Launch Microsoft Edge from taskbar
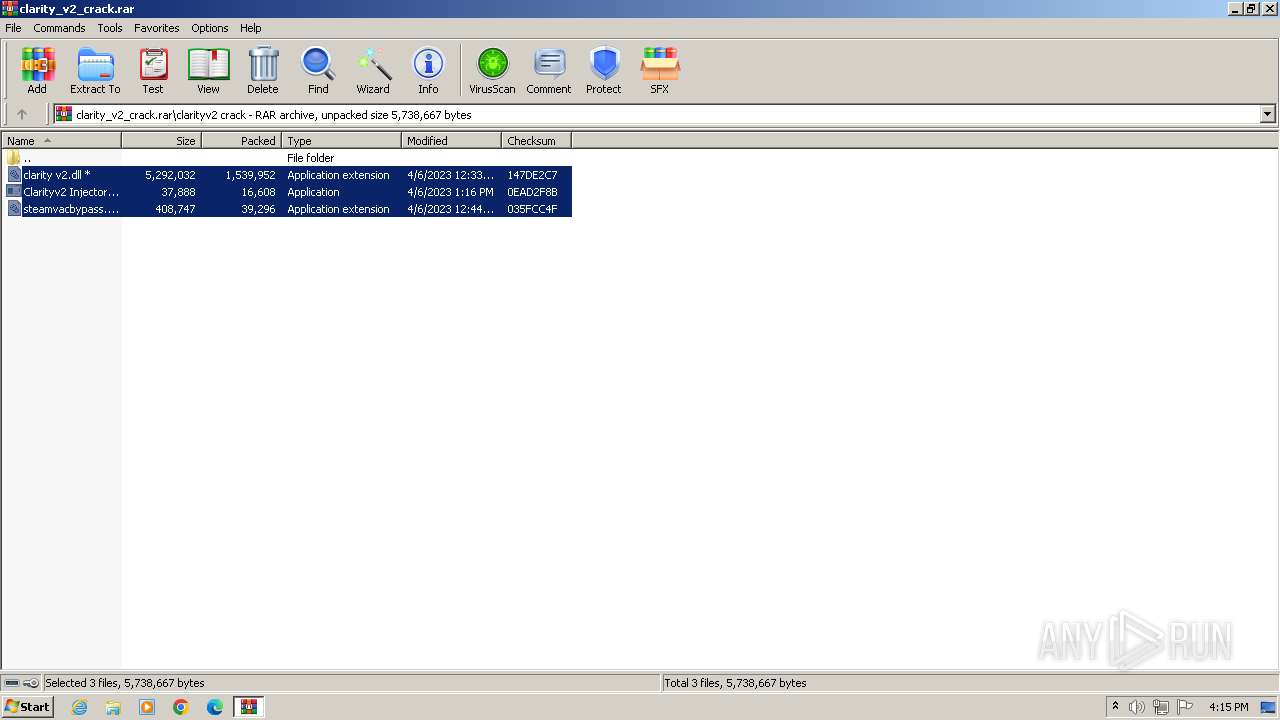The image size is (1280, 720). [x=215, y=707]
